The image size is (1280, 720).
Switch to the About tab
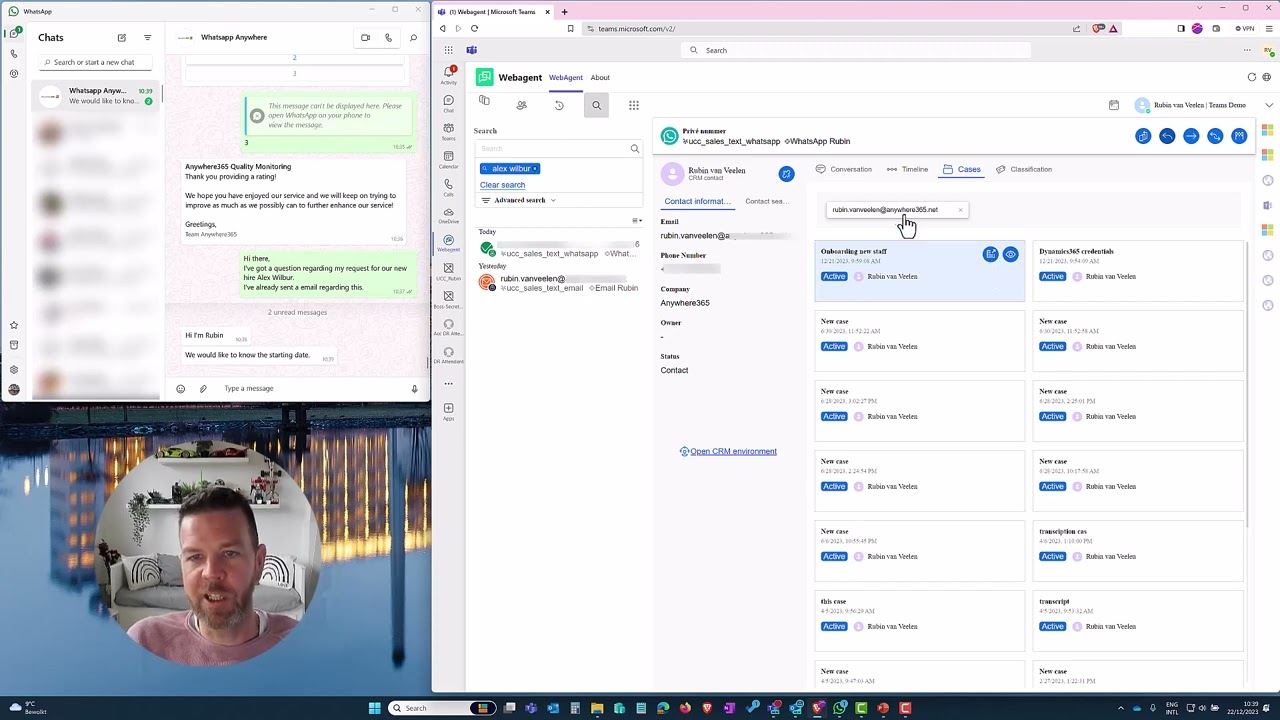600,78
